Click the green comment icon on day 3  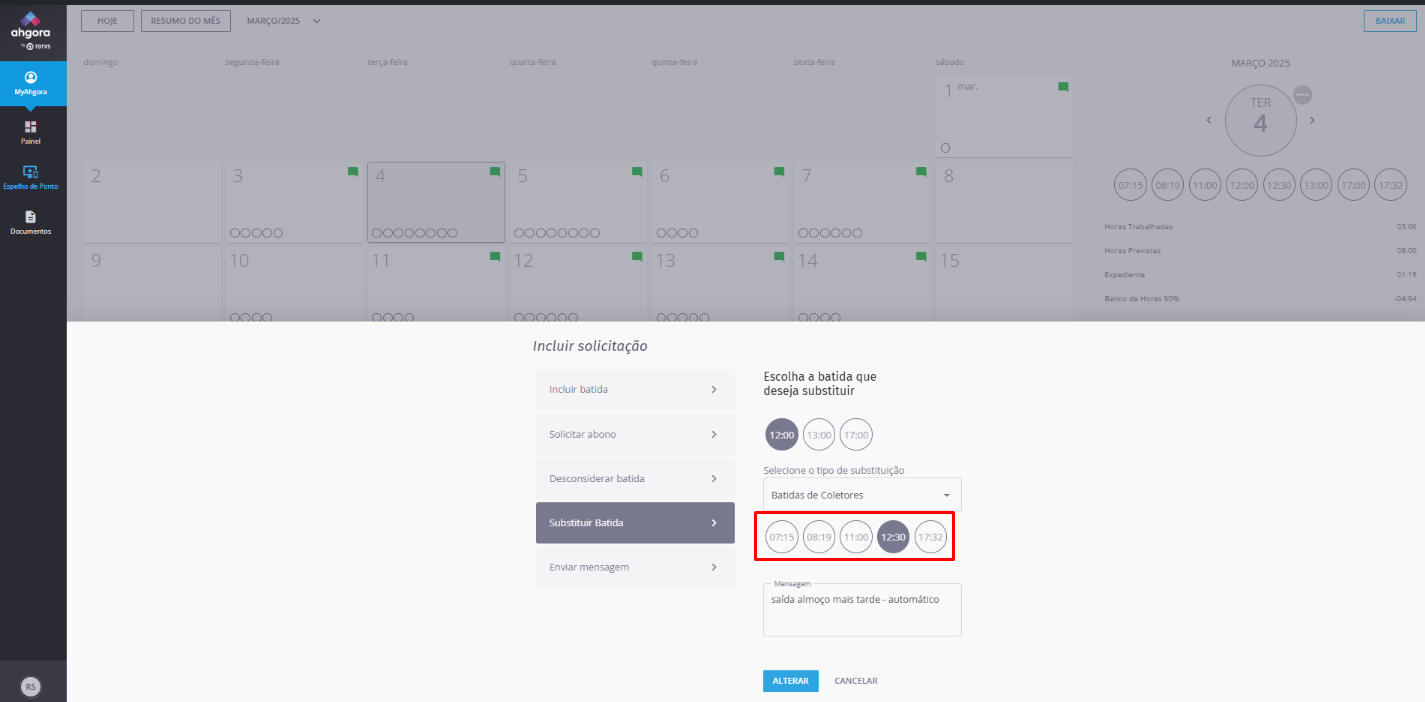click(x=353, y=172)
